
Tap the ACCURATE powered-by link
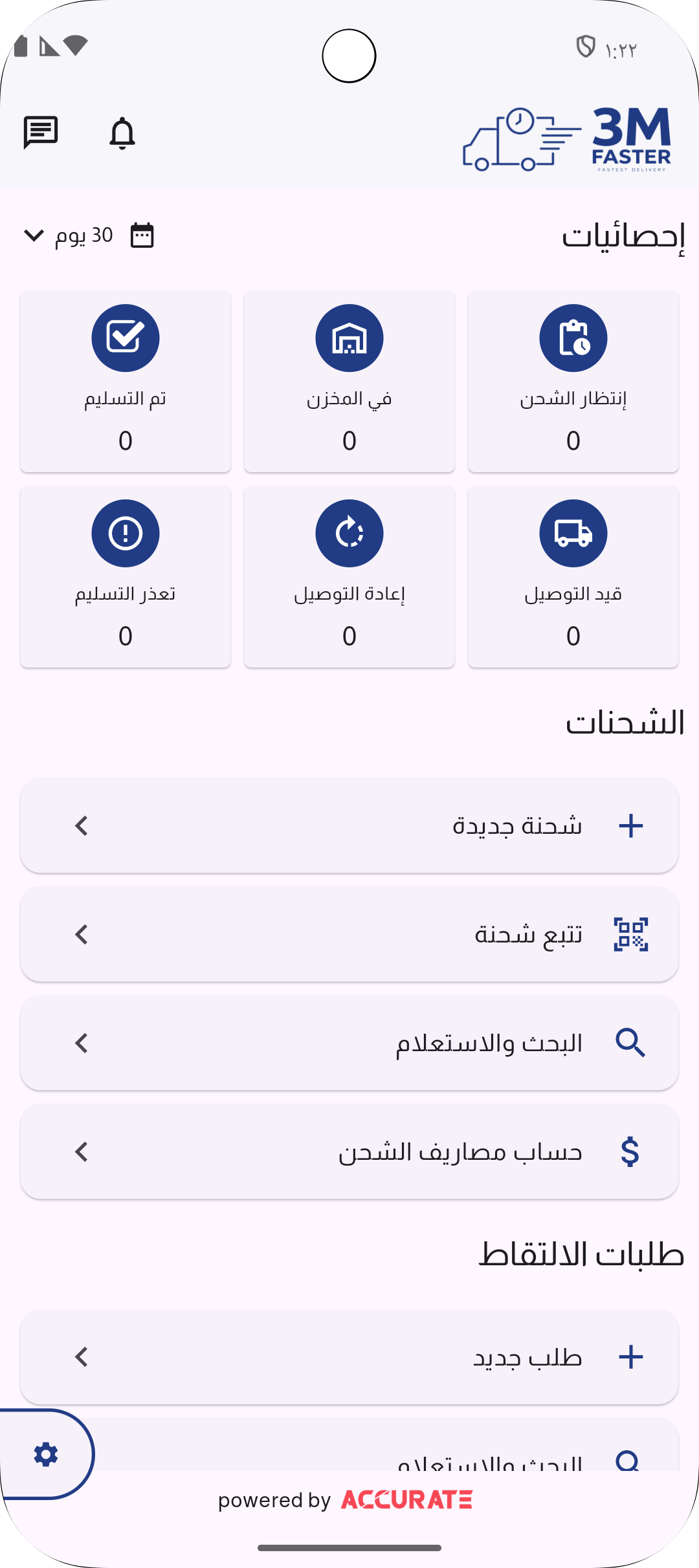click(406, 1499)
